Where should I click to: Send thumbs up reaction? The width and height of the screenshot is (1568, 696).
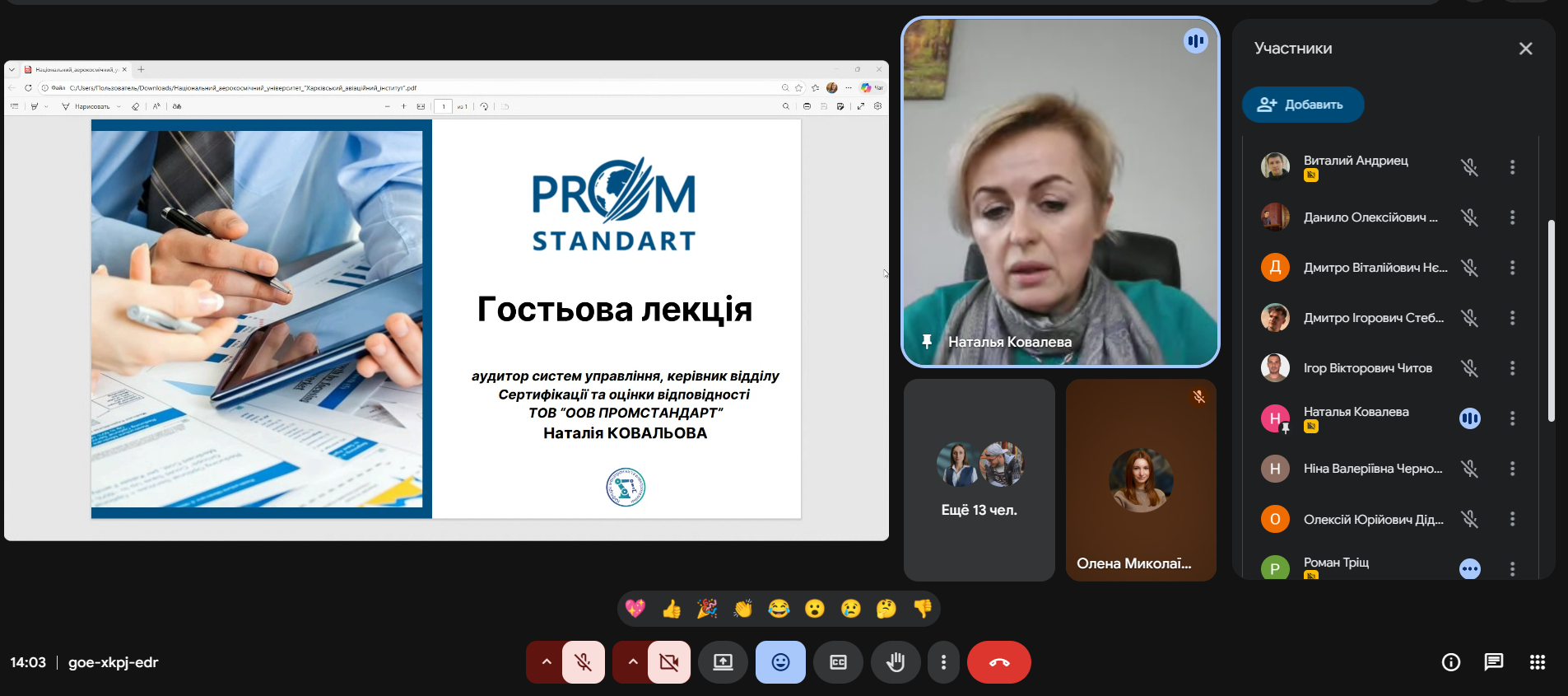(672, 609)
